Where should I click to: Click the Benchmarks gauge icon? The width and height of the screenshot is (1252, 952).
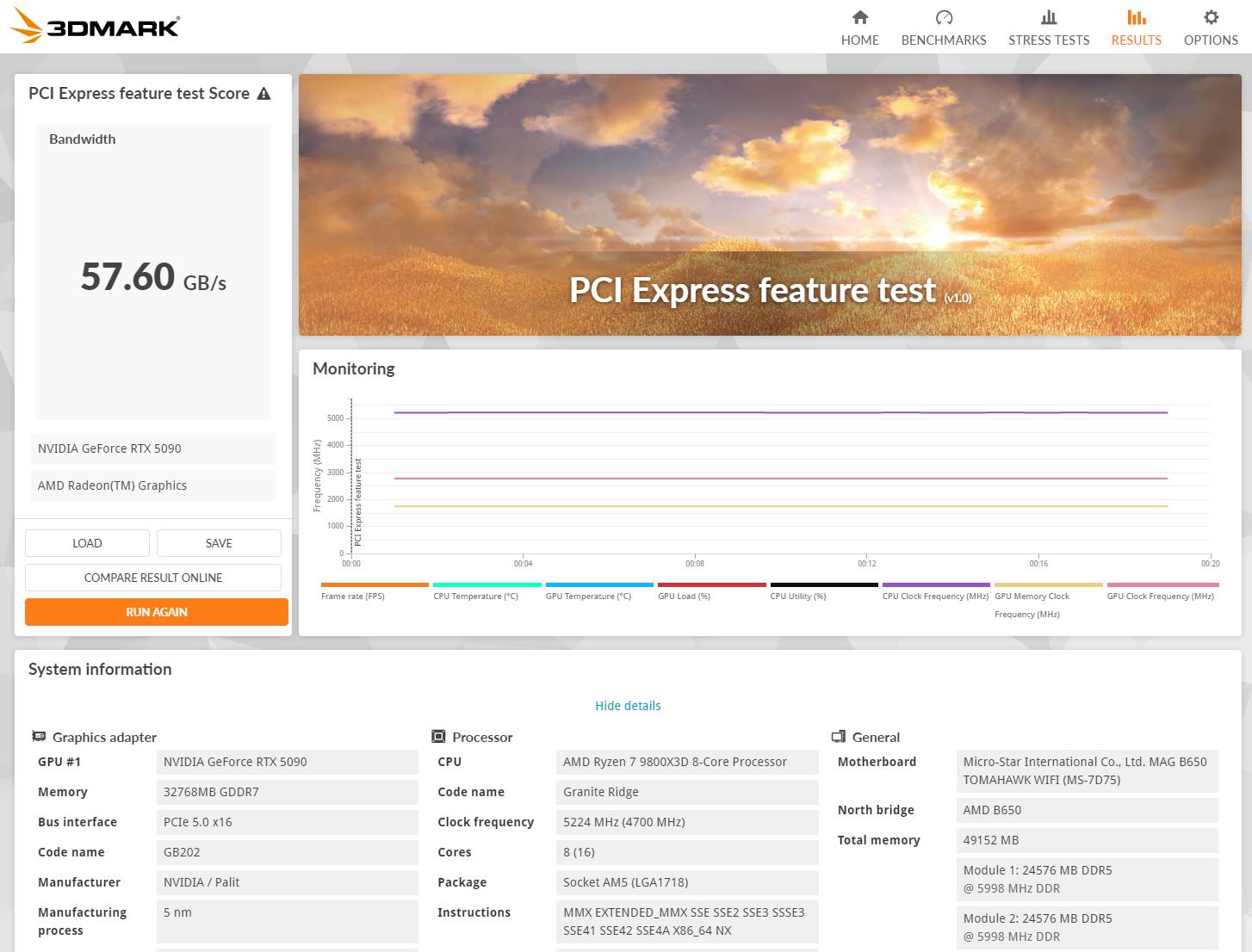coord(944,17)
